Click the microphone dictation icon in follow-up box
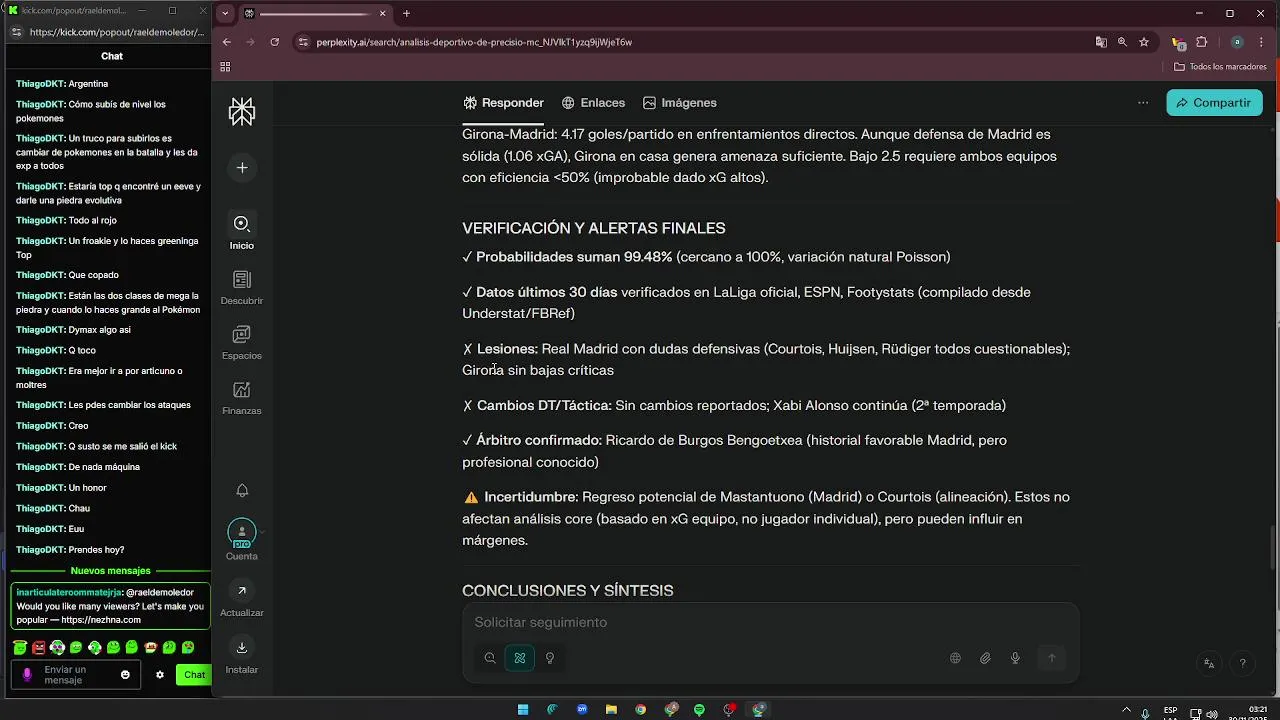The image size is (1280, 720). point(1015,658)
